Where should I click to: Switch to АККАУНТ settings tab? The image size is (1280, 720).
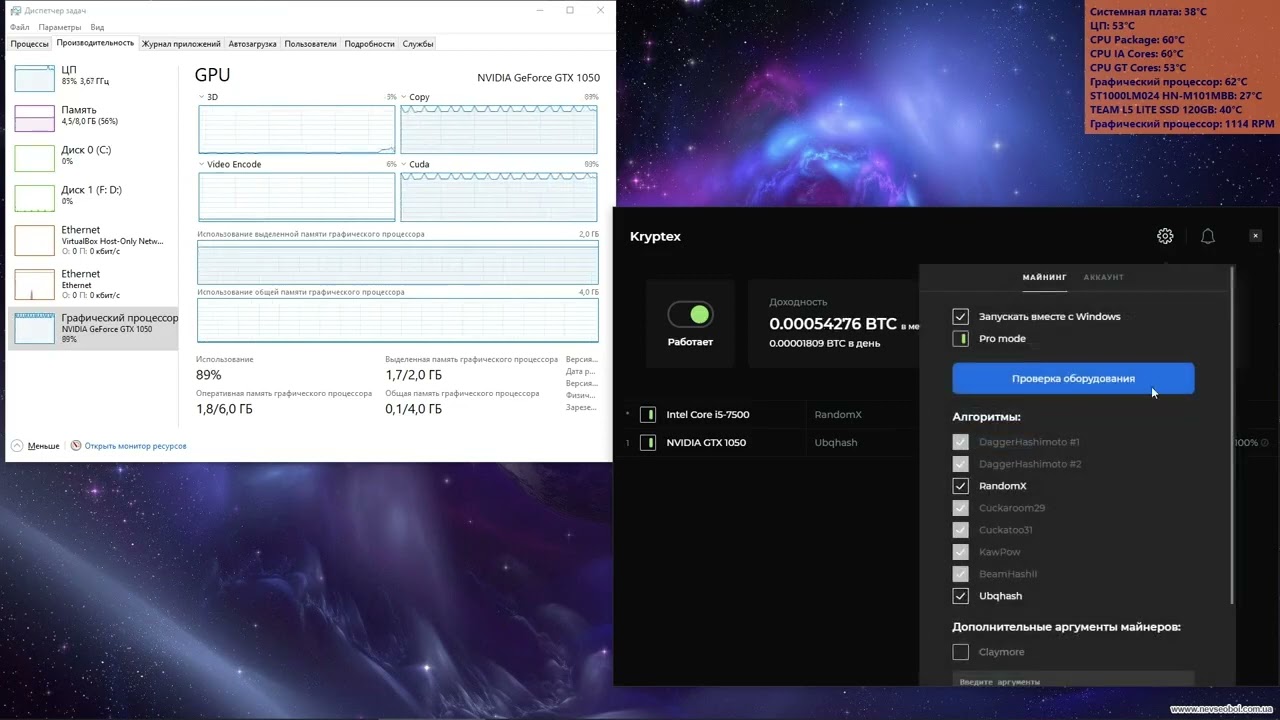[x=1104, y=277]
